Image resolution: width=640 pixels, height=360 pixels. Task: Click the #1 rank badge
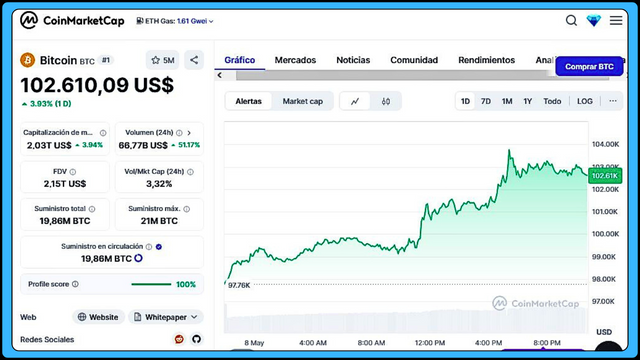point(106,60)
